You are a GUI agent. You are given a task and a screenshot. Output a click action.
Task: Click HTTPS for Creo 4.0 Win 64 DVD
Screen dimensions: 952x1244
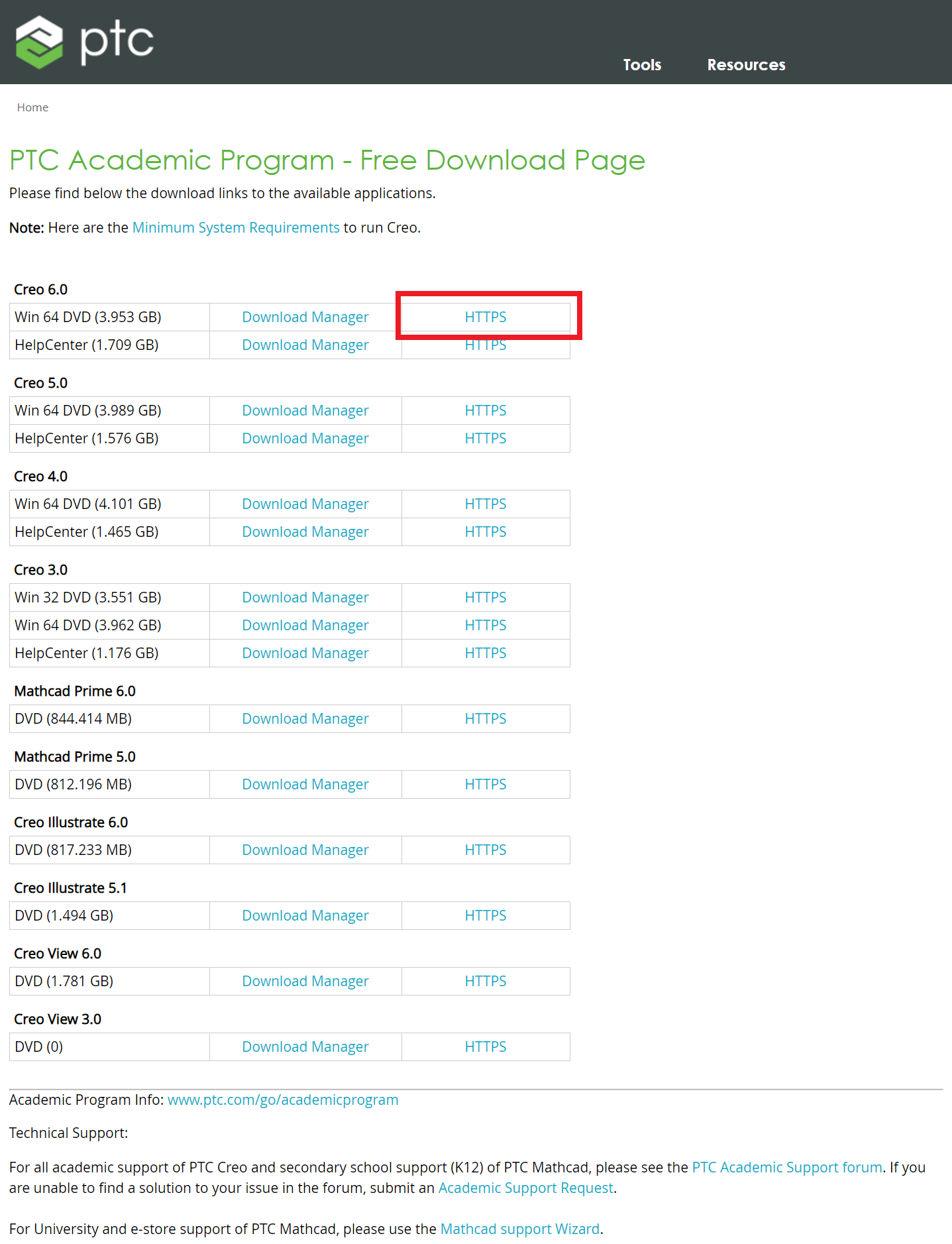point(486,504)
